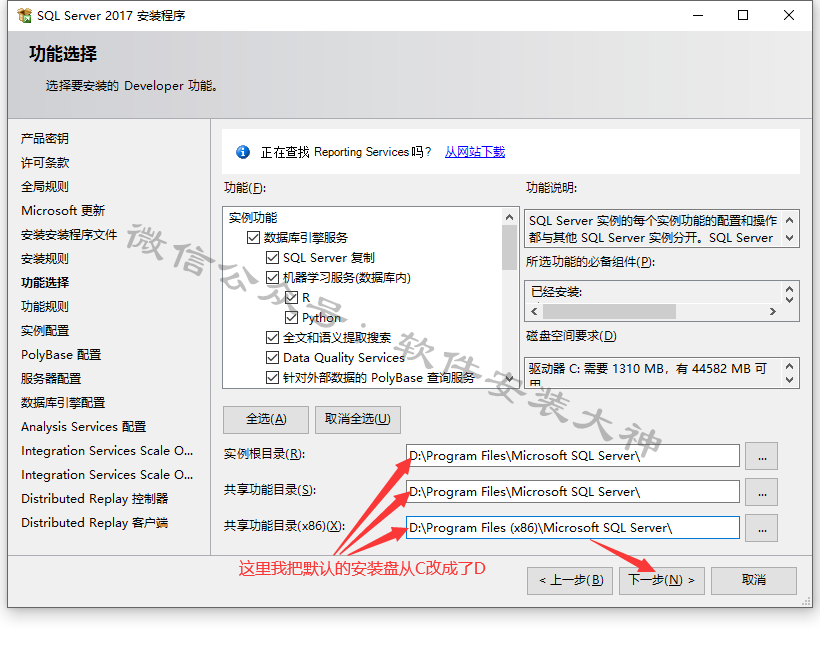Select PolyBase 配置 step in the sidebar
Viewport: 820px width, 645px height.
pyautogui.click(x=61, y=355)
